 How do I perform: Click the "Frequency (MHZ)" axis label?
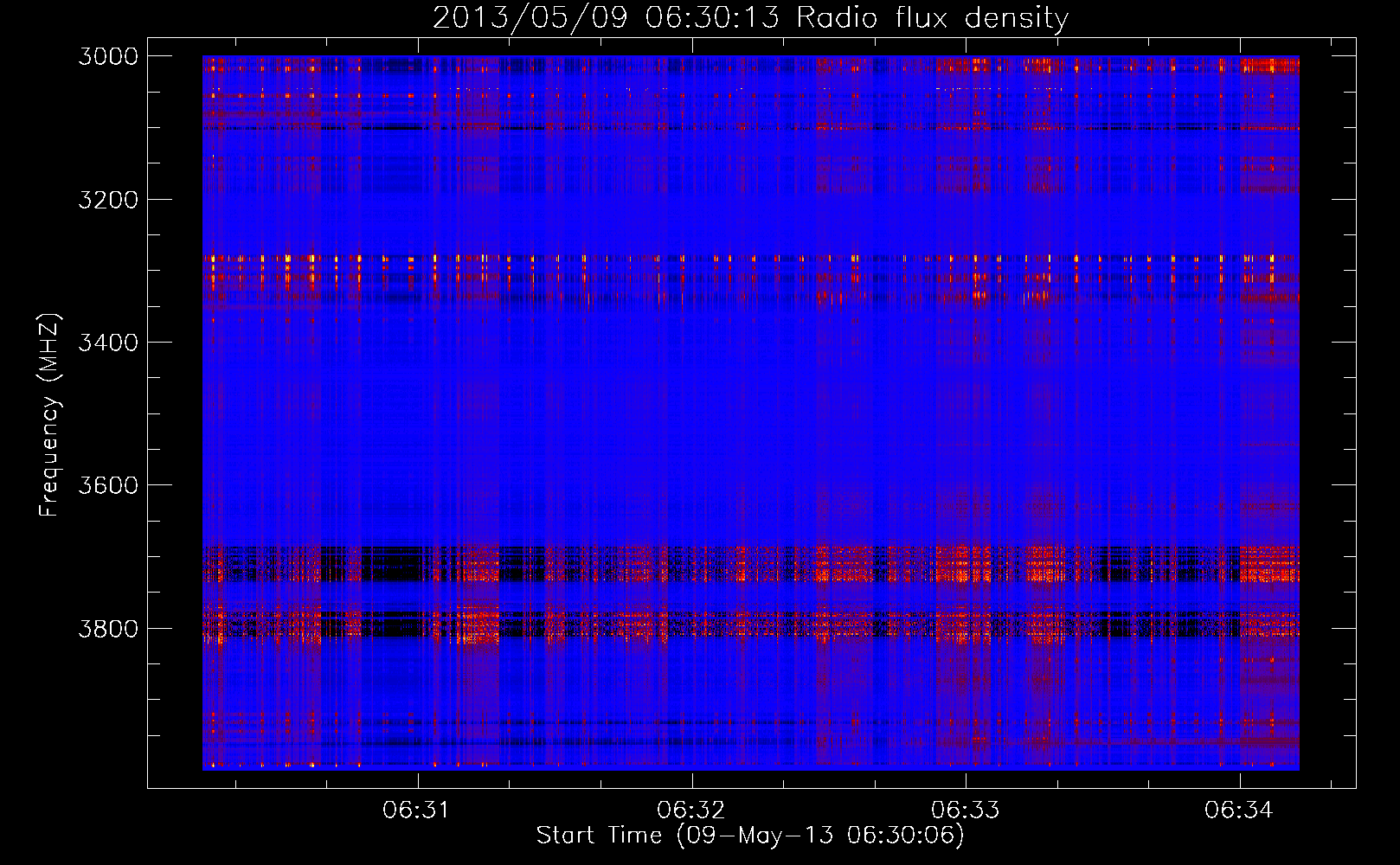click(x=49, y=415)
